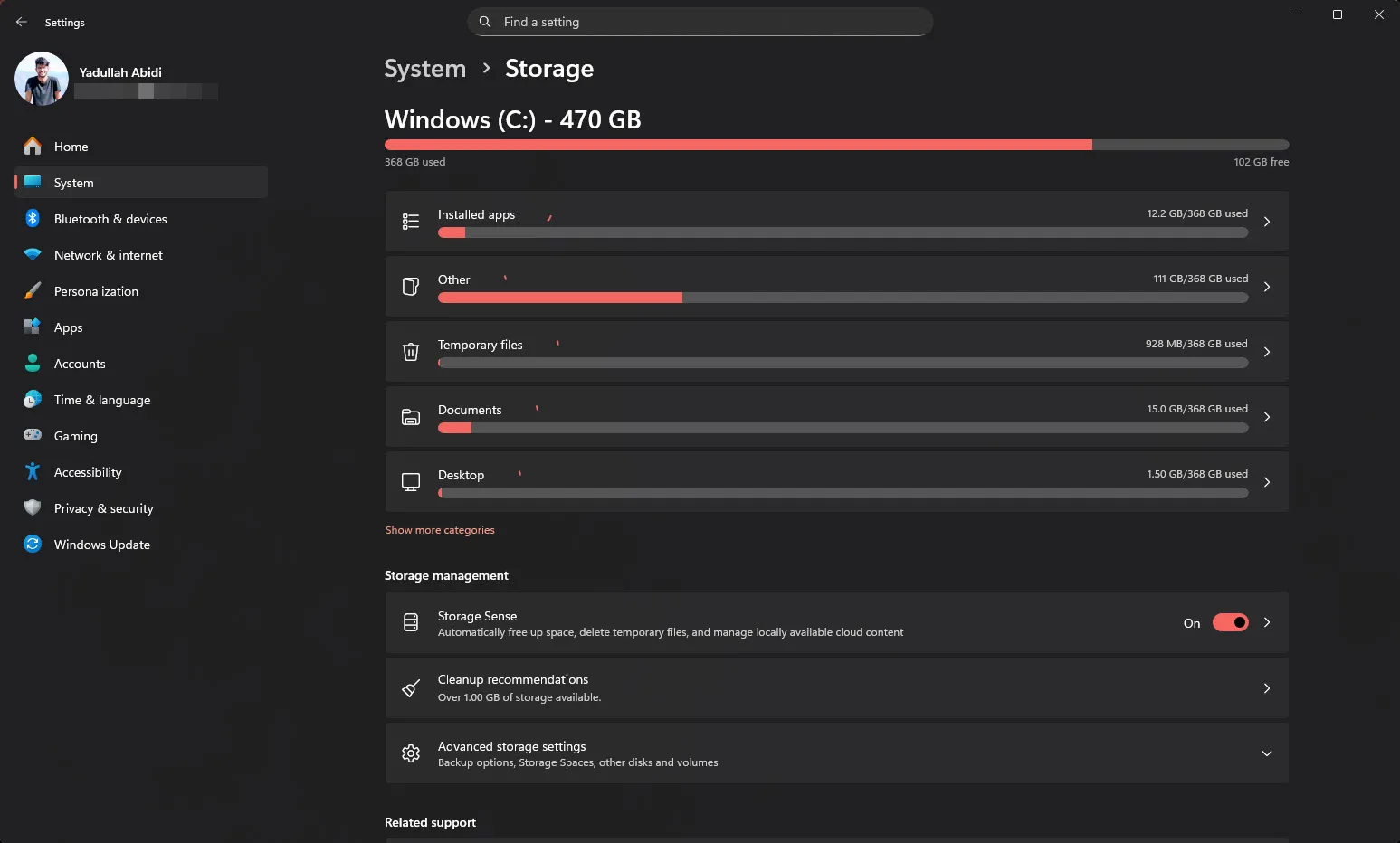Image resolution: width=1400 pixels, height=843 pixels.
Task: Open the Other category chevron arrow
Action: [1267, 287]
